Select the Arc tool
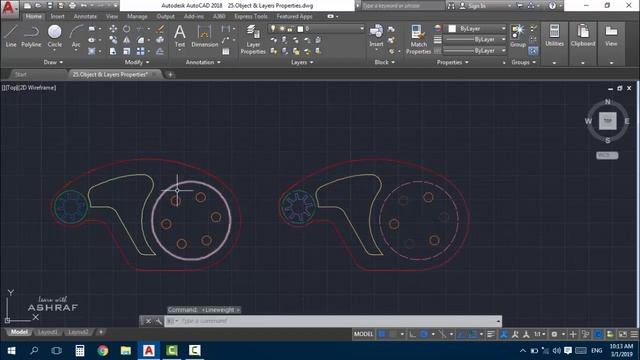This screenshot has width=640, height=360. click(x=76, y=36)
